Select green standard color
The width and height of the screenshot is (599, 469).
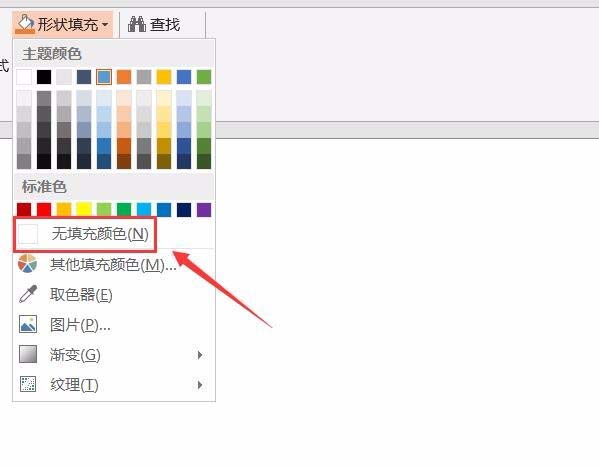tap(124, 210)
